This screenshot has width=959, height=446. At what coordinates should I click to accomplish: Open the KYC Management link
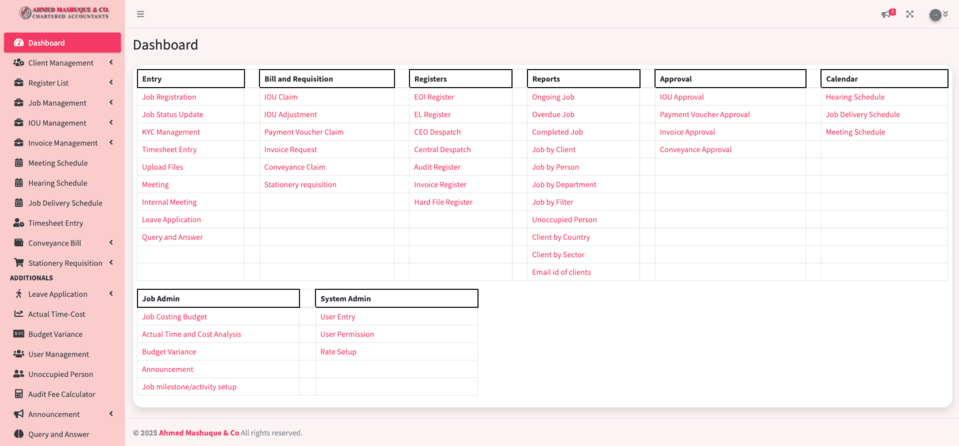[x=171, y=132]
